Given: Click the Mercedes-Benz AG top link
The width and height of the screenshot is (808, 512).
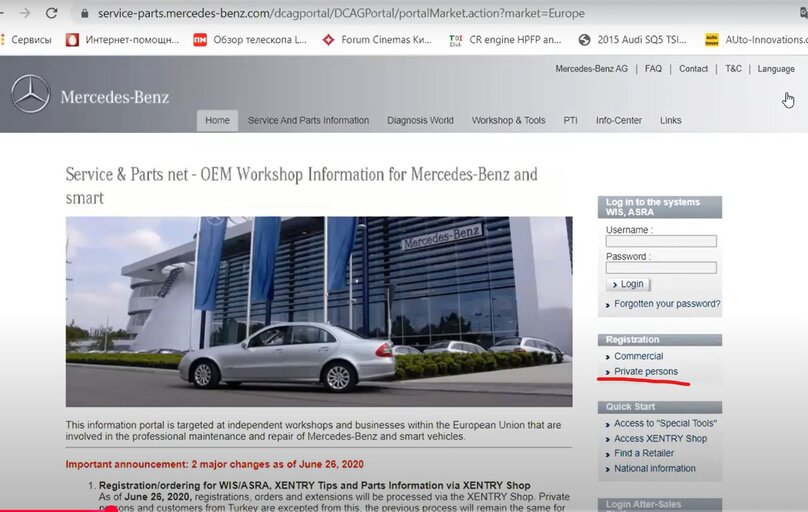Looking at the screenshot, I should 591,69.
